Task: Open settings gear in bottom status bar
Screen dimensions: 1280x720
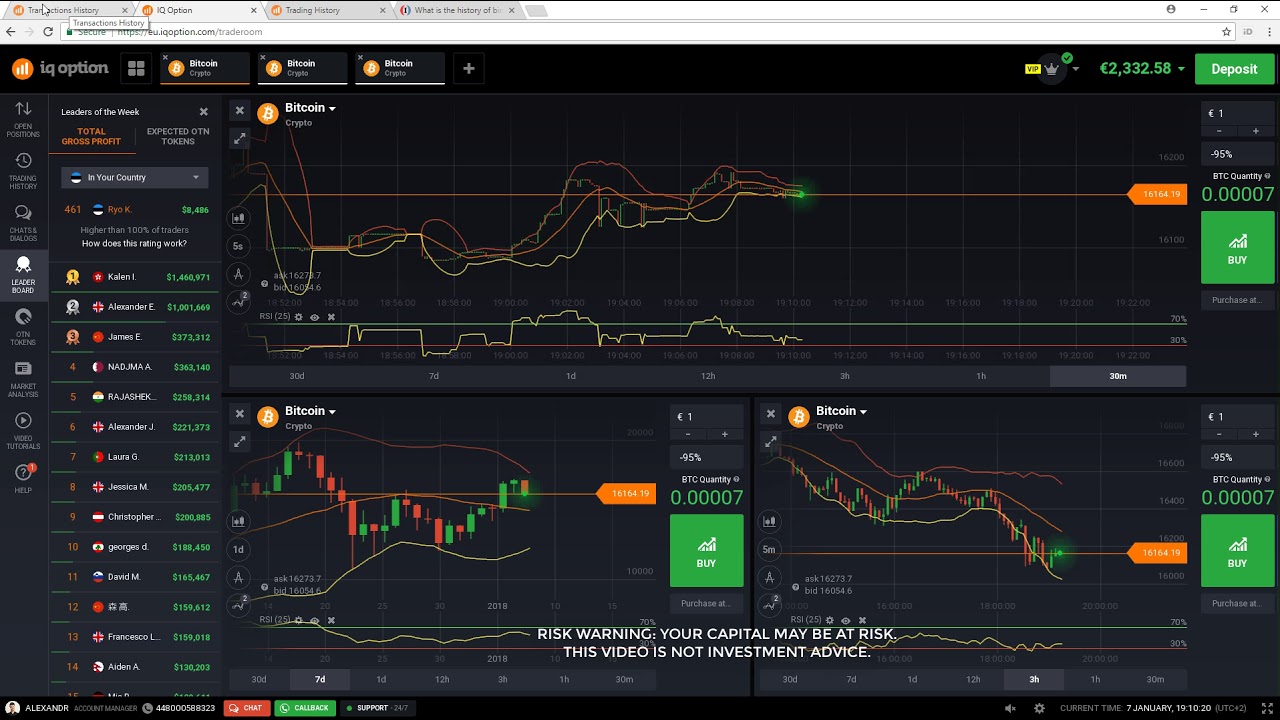Action: 1039,708
